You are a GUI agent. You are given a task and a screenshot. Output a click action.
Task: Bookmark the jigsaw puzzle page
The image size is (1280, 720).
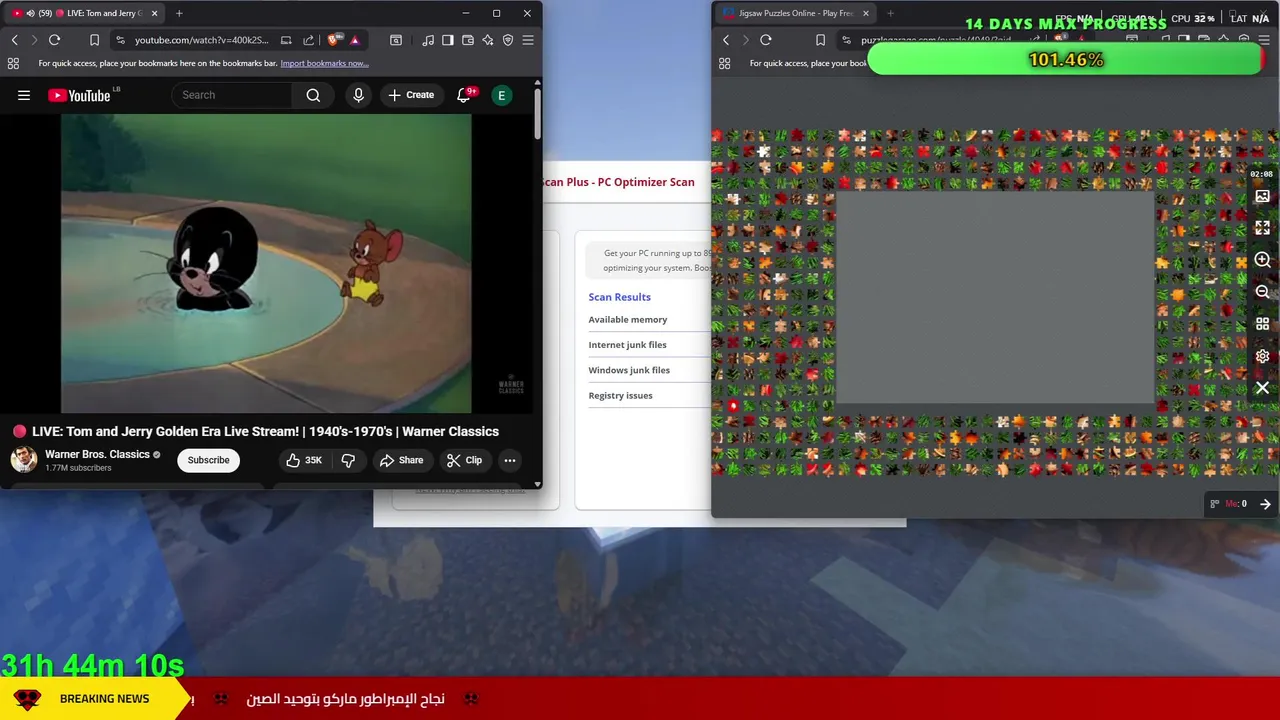click(x=820, y=40)
